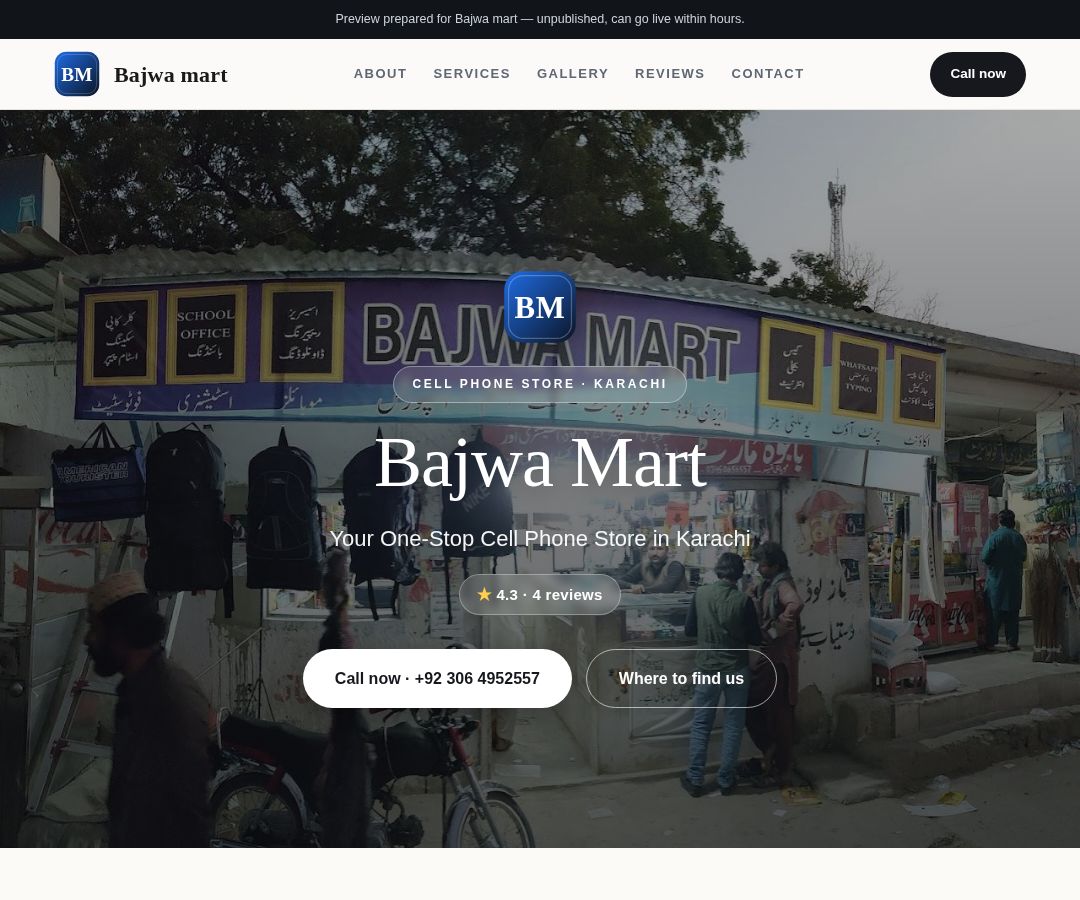Image resolution: width=1080 pixels, height=900 pixels.
Task: Call +92 306 4952557 via hero button
Action: point(437,678)
